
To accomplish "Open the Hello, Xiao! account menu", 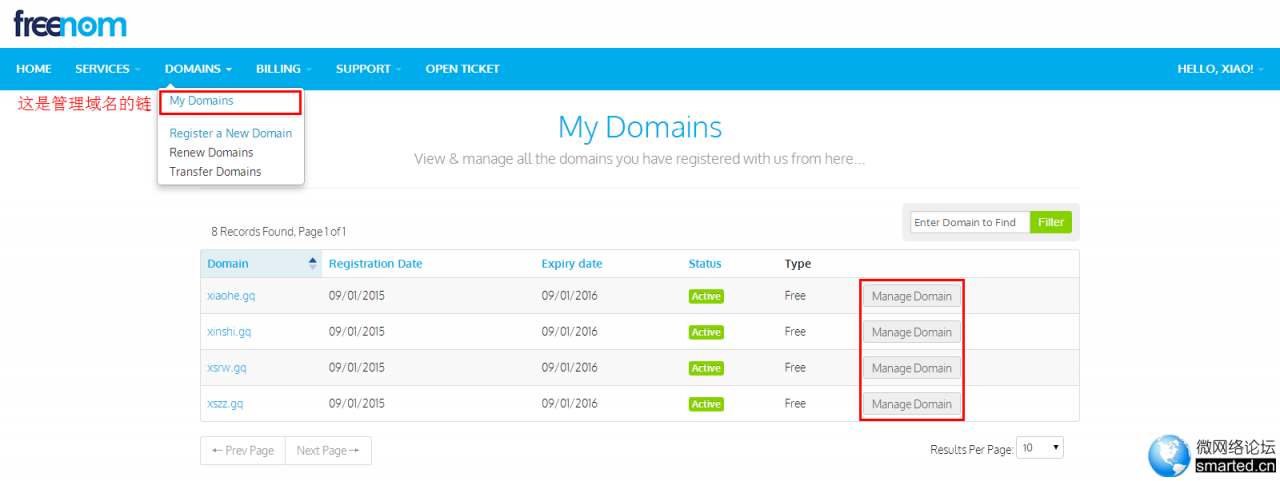I will pyautogui.click(x=1220, y=69).
